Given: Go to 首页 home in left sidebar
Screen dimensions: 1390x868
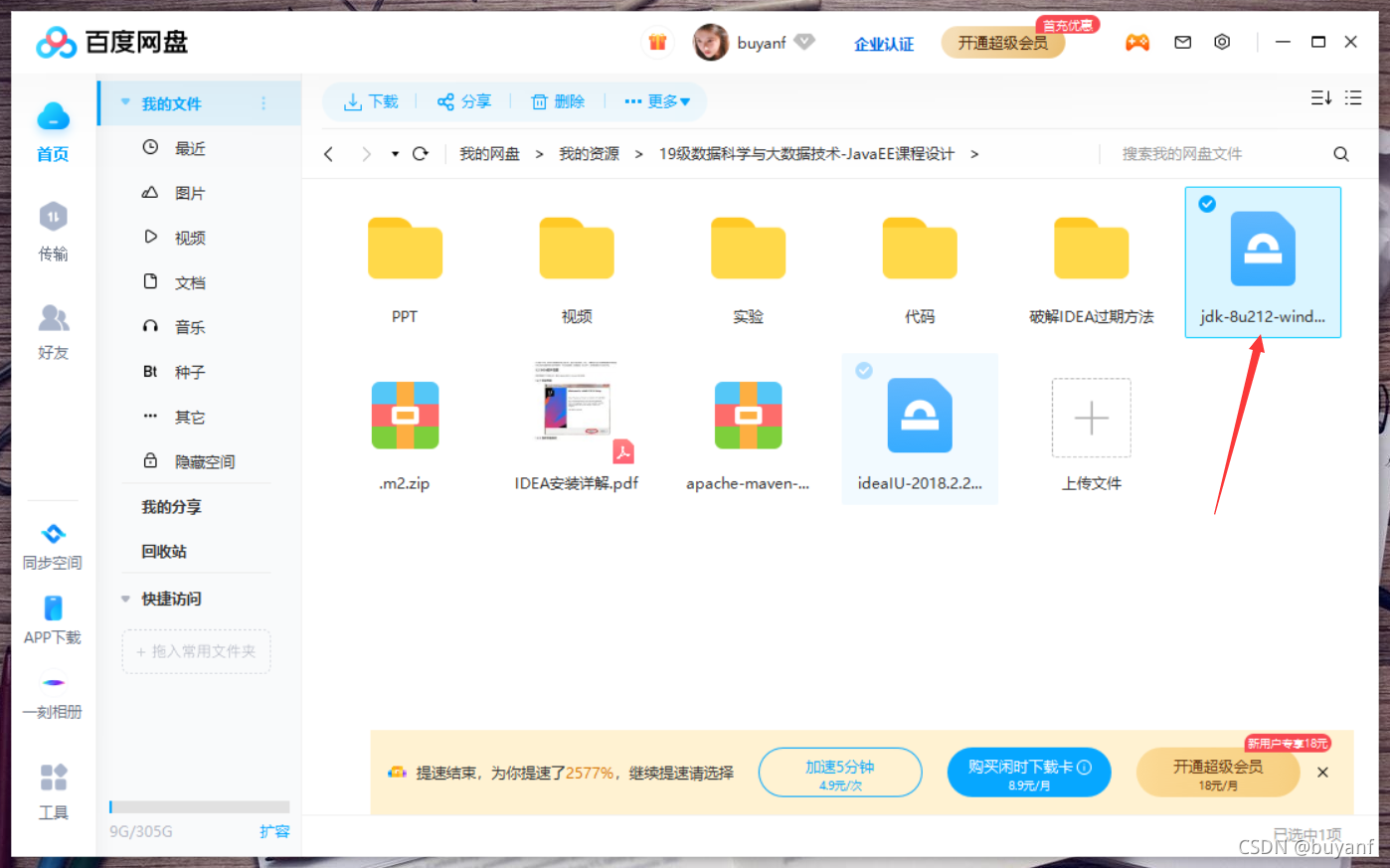Looking at the screenshot, I should pos(53,131).
